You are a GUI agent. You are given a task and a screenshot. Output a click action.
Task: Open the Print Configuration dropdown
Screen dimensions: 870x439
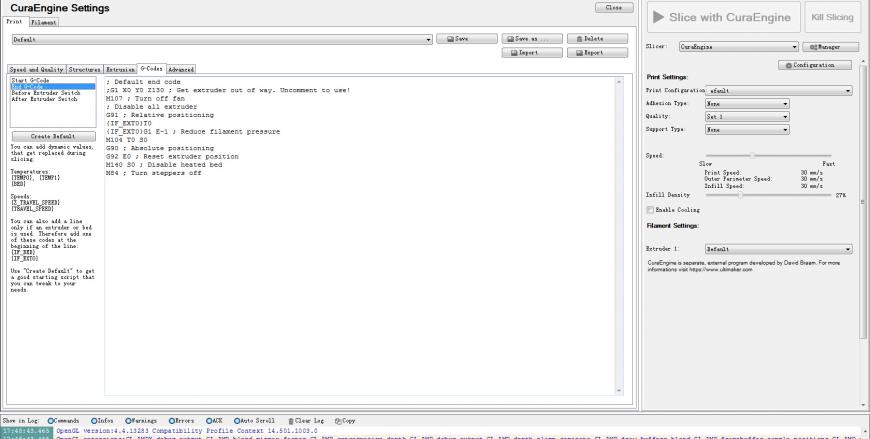pyautogui.click(x=779, y=90)
